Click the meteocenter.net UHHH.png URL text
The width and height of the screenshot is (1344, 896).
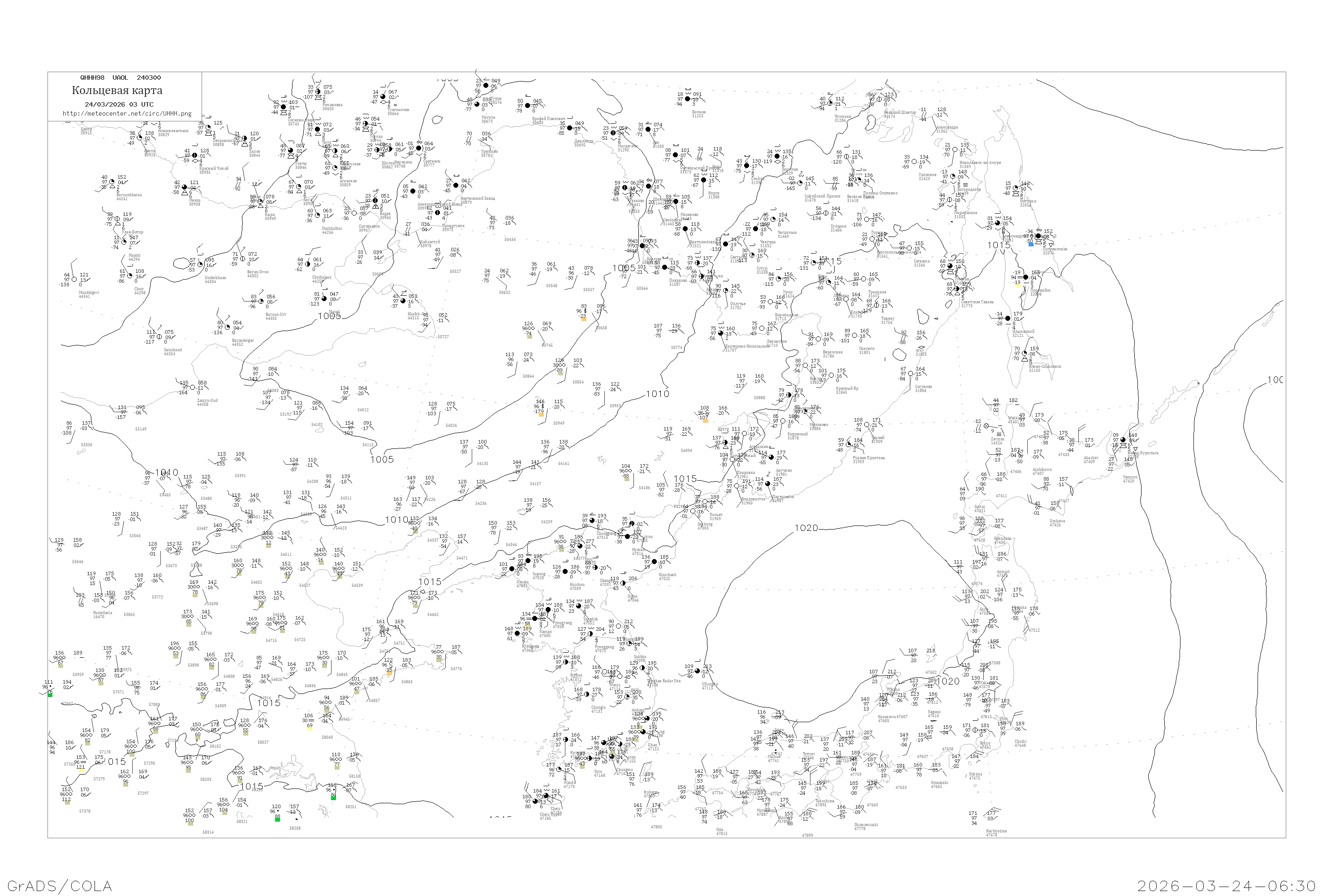(127, 114)
